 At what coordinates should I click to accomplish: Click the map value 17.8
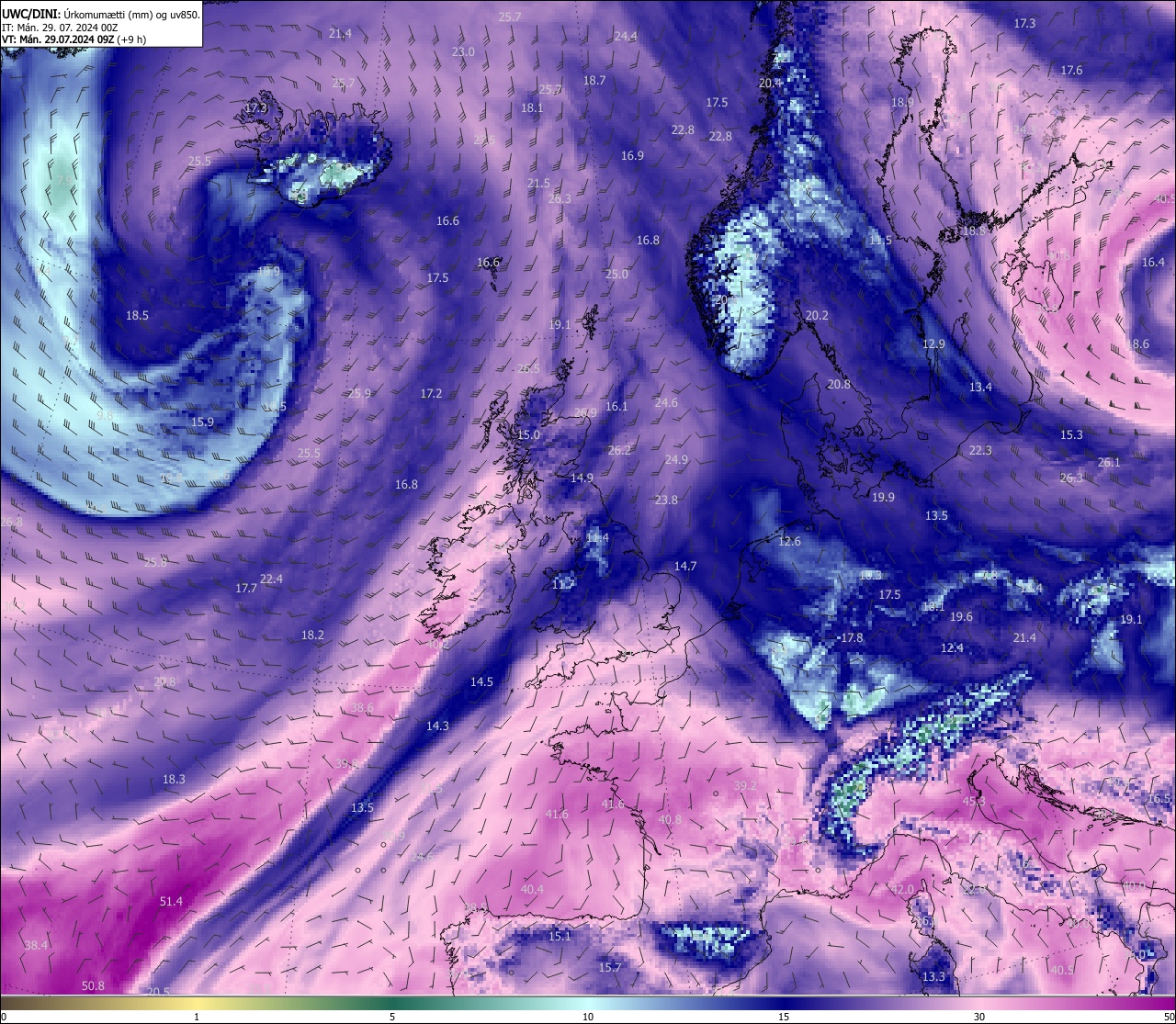[852, 637]
